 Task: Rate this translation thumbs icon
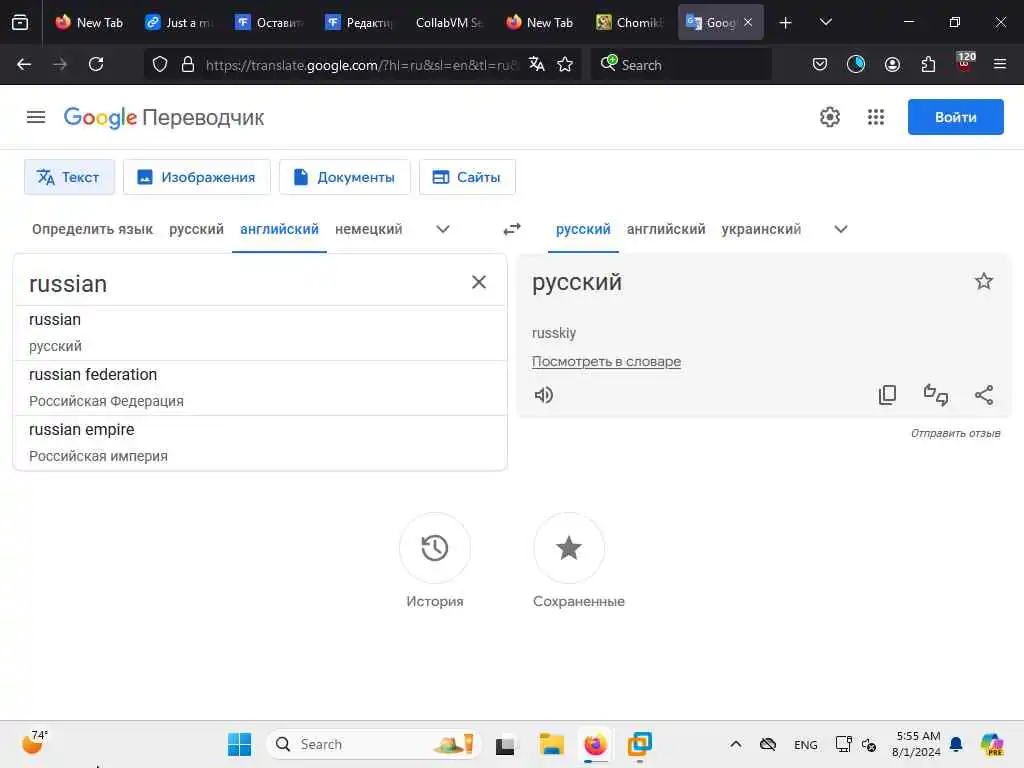click(x=935, y=394)
